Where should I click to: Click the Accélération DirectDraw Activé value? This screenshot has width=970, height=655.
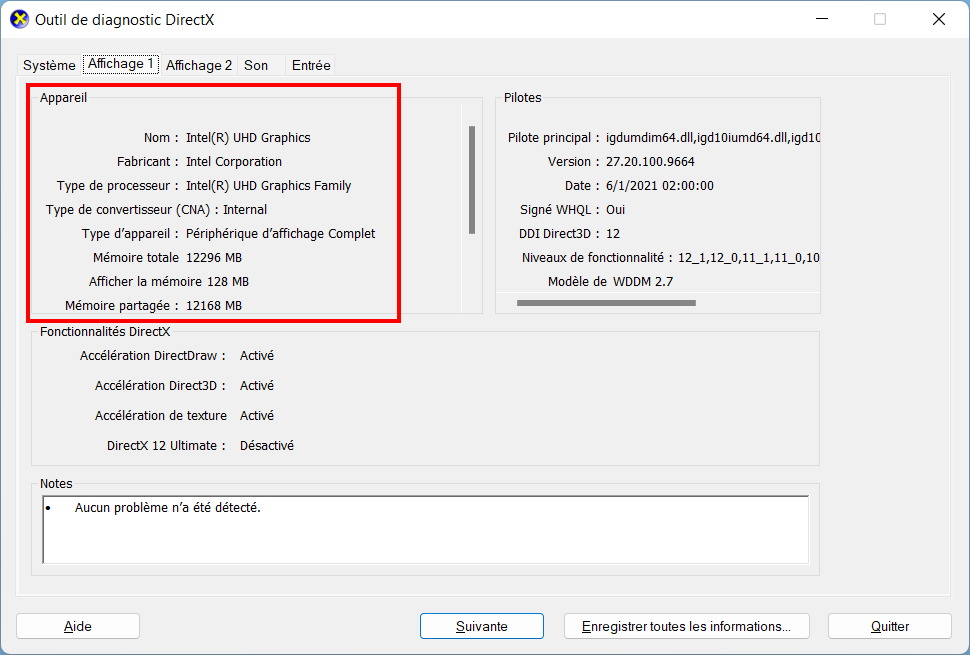257,356
